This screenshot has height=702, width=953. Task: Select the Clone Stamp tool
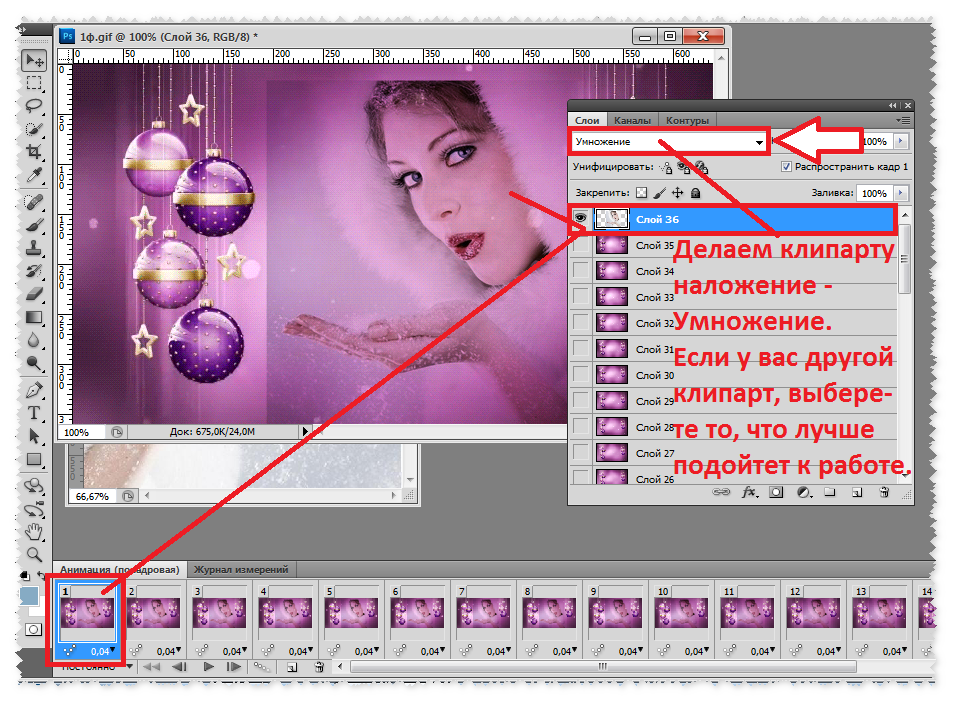click(x=34, y=247)
